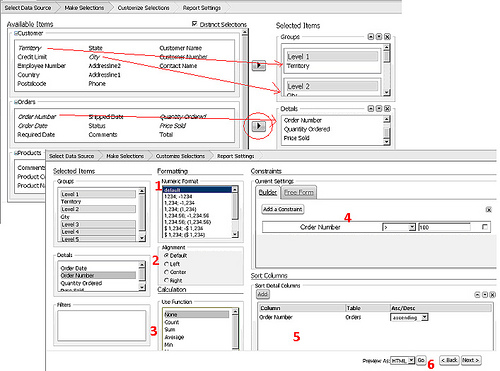Select 'Level 3' in front window Groups list
The width and height of the screenshot is (500, 371).
click(x=98, y=224)
